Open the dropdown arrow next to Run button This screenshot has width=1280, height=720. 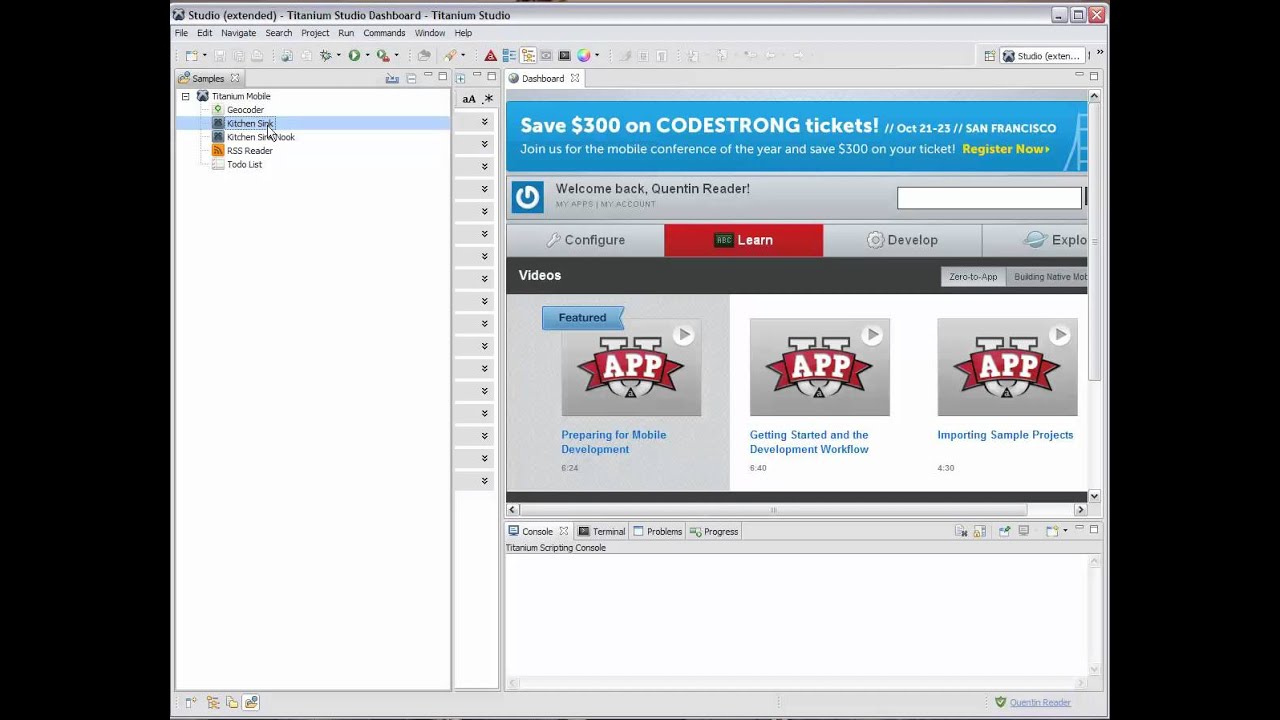(x=367, y=56)
